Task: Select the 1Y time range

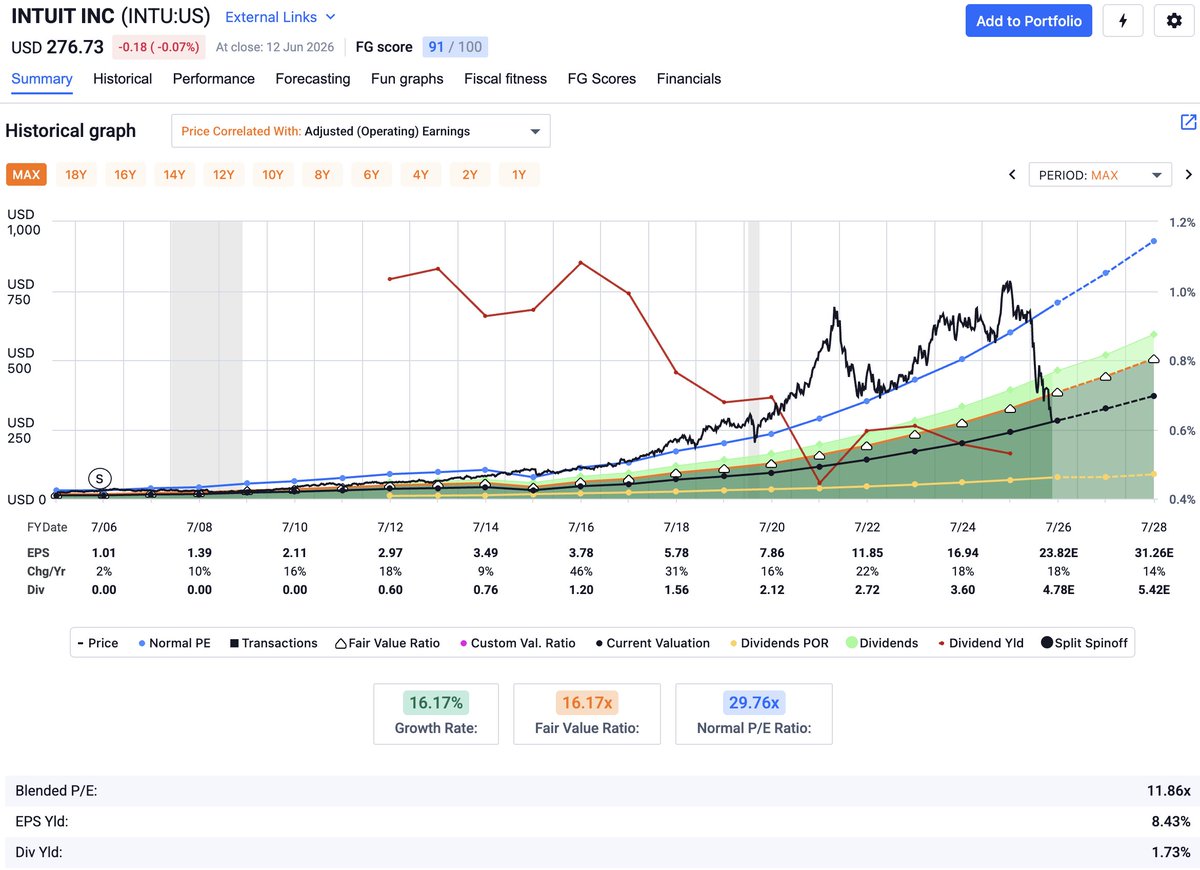Action: tap(519, 175)
